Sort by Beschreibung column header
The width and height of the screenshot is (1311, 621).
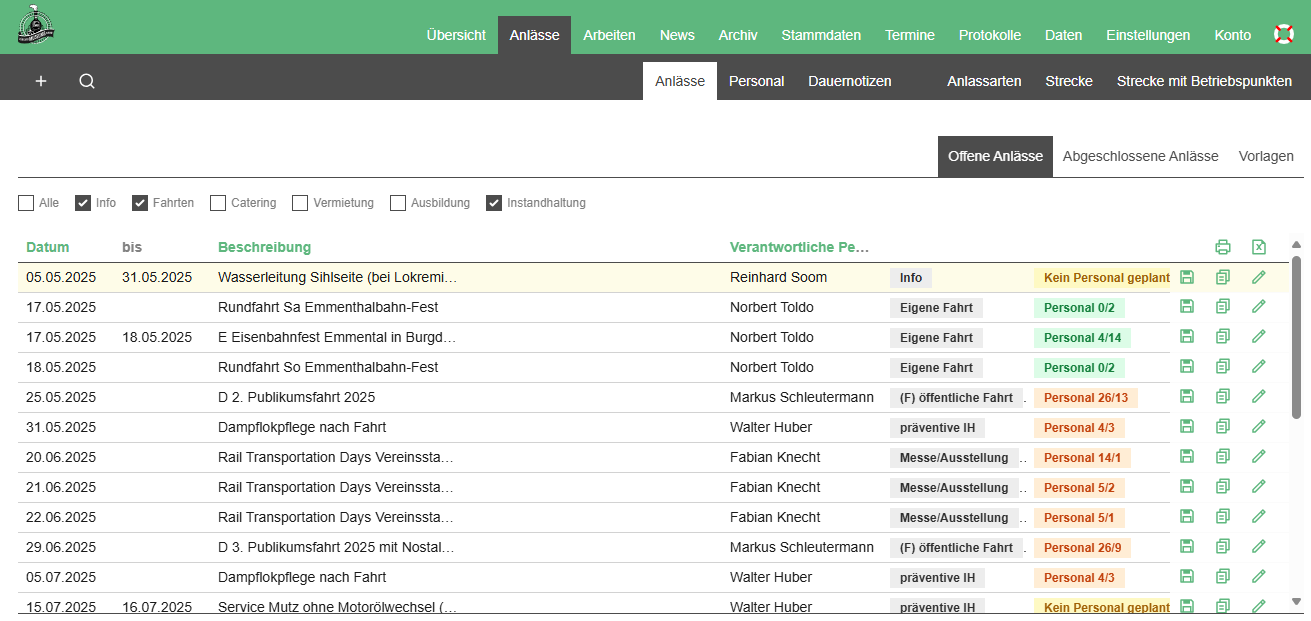[264, 247]
